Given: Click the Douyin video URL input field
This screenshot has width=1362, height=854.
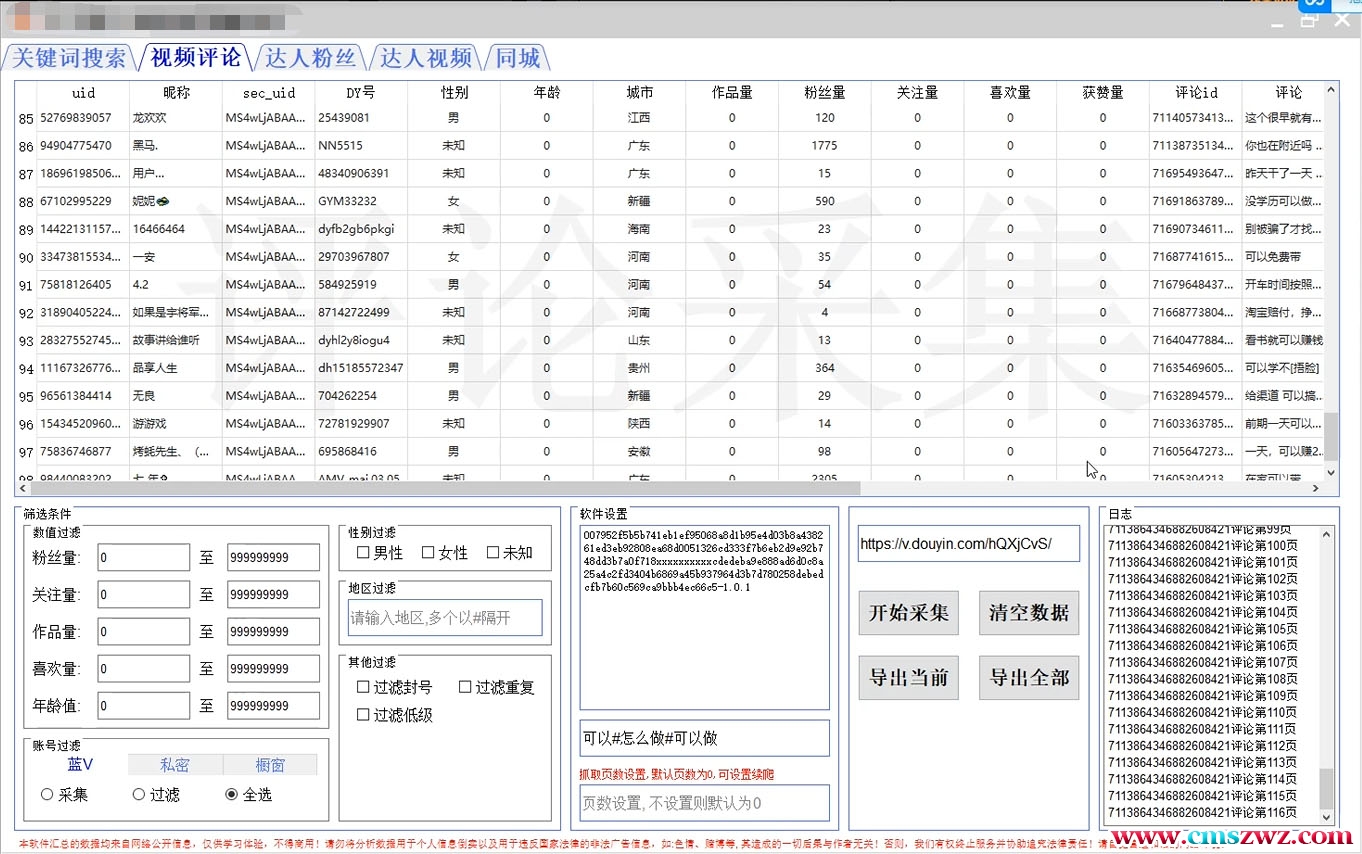Looking at the screenshot, I should [968, 544].
